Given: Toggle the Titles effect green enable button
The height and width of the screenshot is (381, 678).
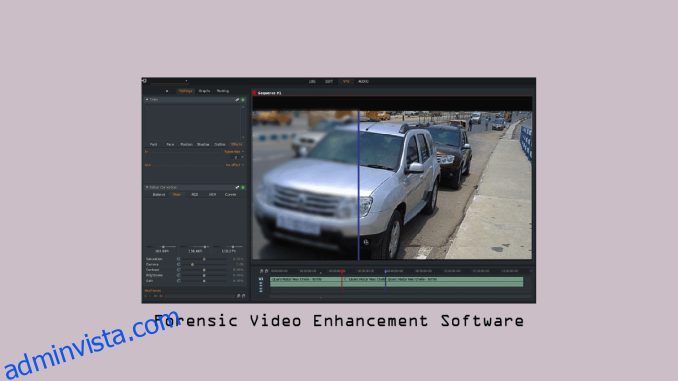Looking at the screenshot, I should point(243,100).
